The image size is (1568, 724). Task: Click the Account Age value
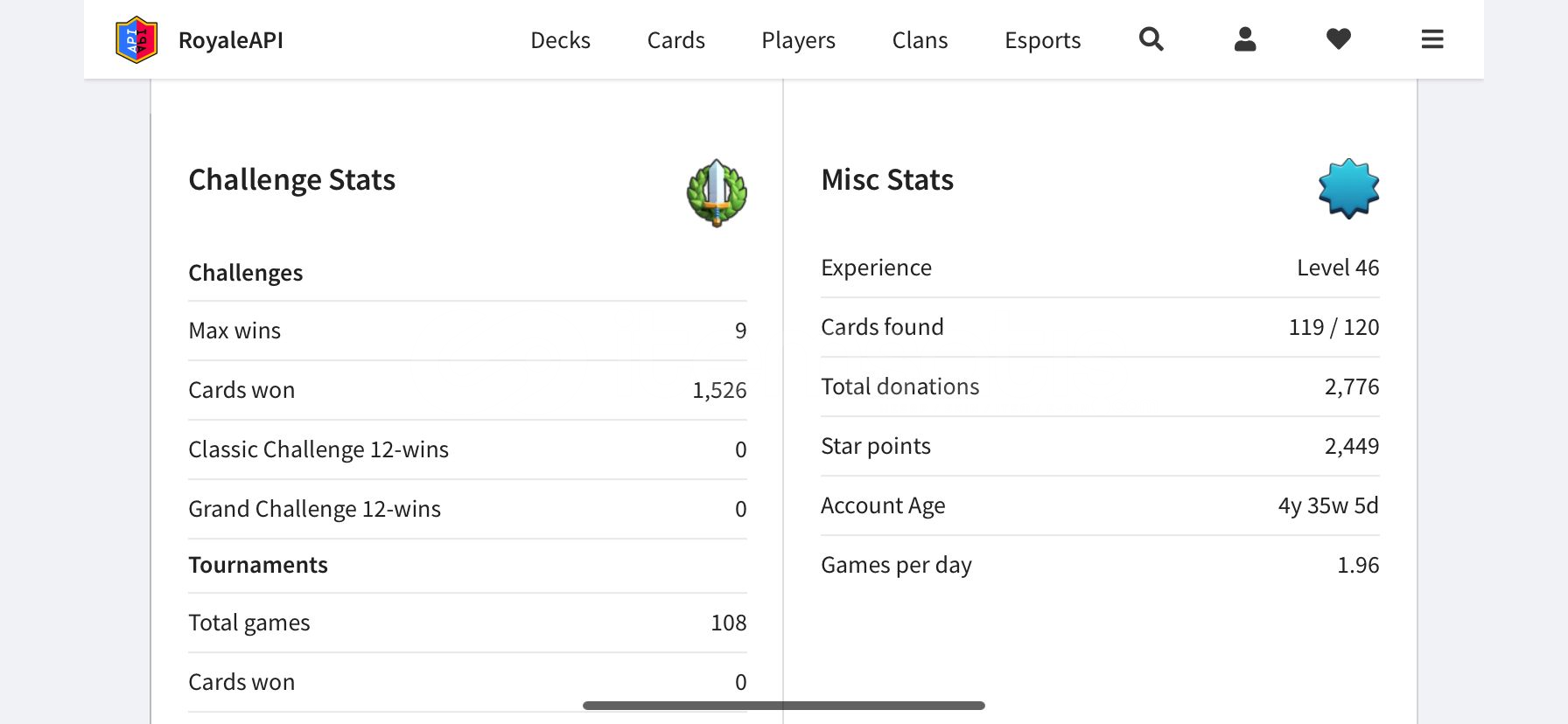click(x=1328, y=505)
